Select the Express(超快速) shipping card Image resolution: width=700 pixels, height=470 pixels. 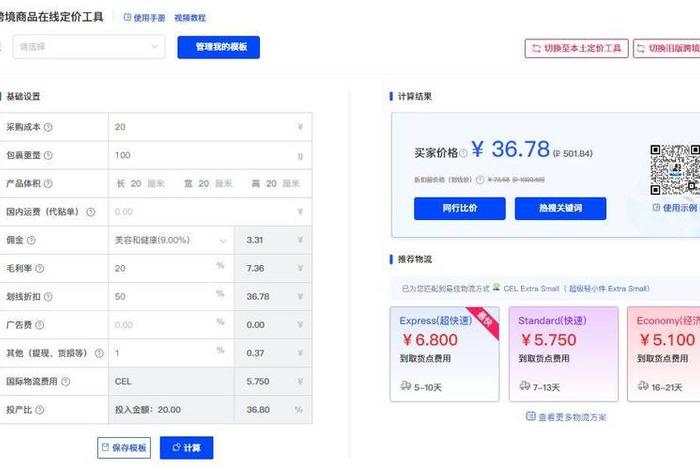point(445,354)
